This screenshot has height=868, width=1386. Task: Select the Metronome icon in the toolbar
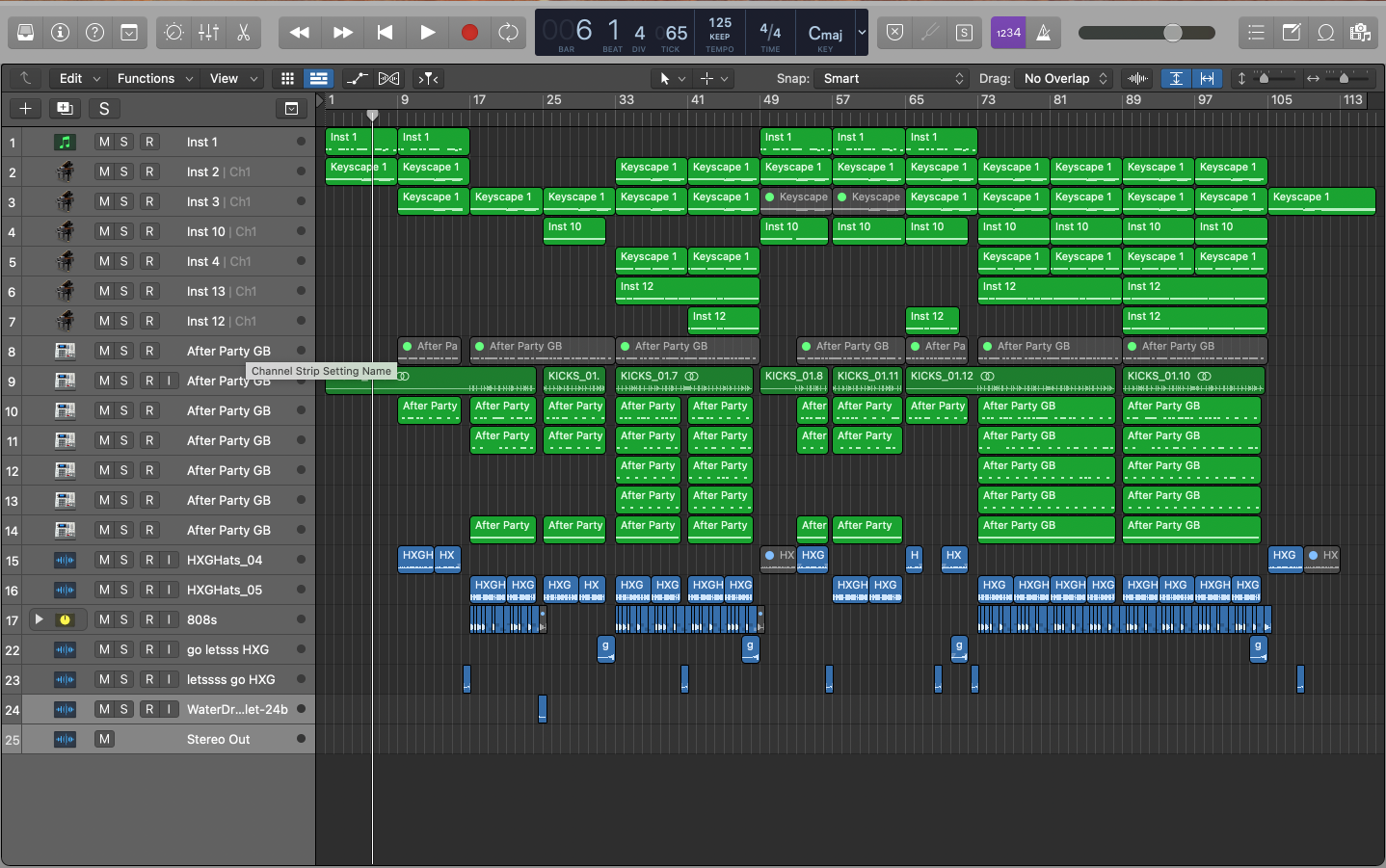coord(1044,32)
